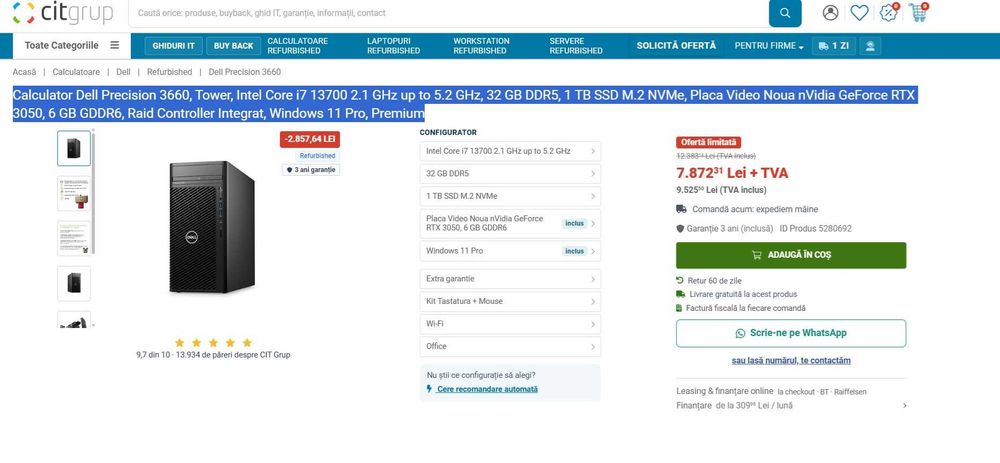This screenshot has width=1000, height=463.
Task: Open Toate Categoriile menu
Action: (x=71, y=45)
